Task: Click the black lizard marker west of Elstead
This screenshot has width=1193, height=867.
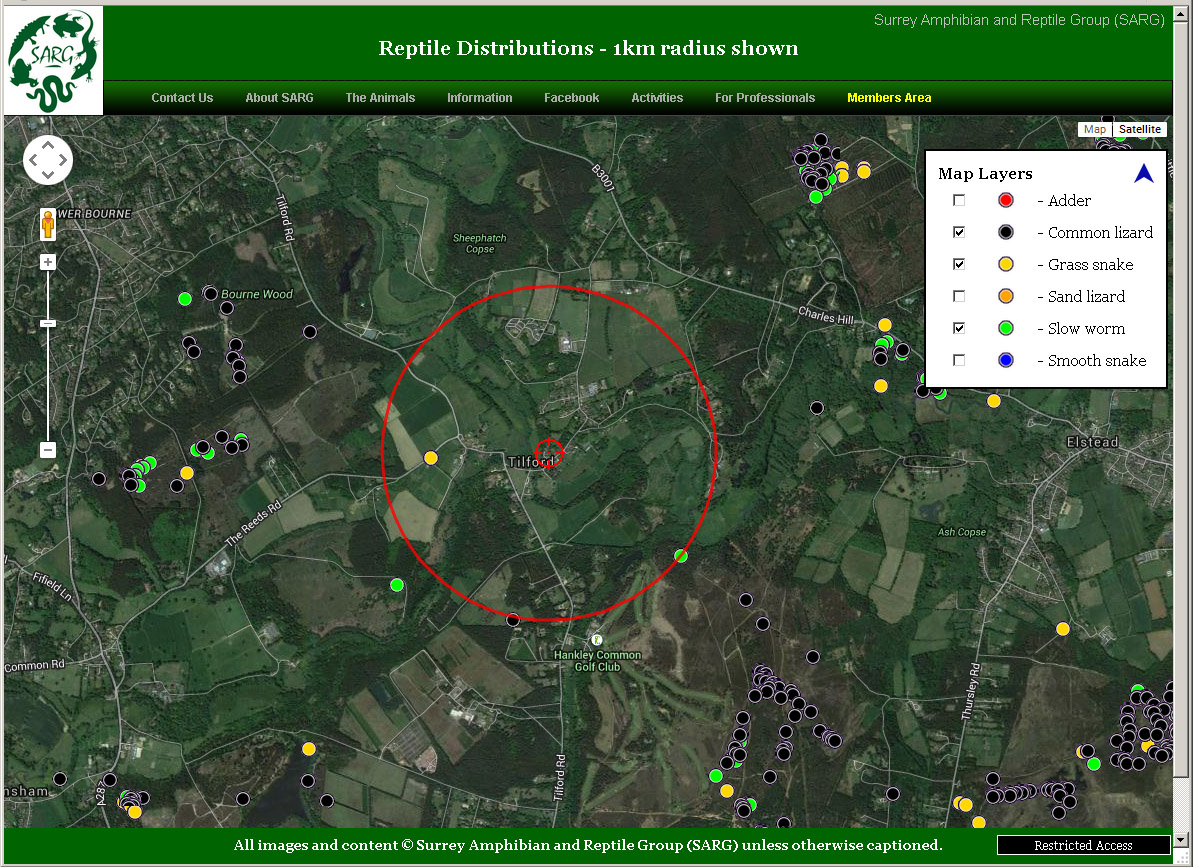Action: pos(816,408)
